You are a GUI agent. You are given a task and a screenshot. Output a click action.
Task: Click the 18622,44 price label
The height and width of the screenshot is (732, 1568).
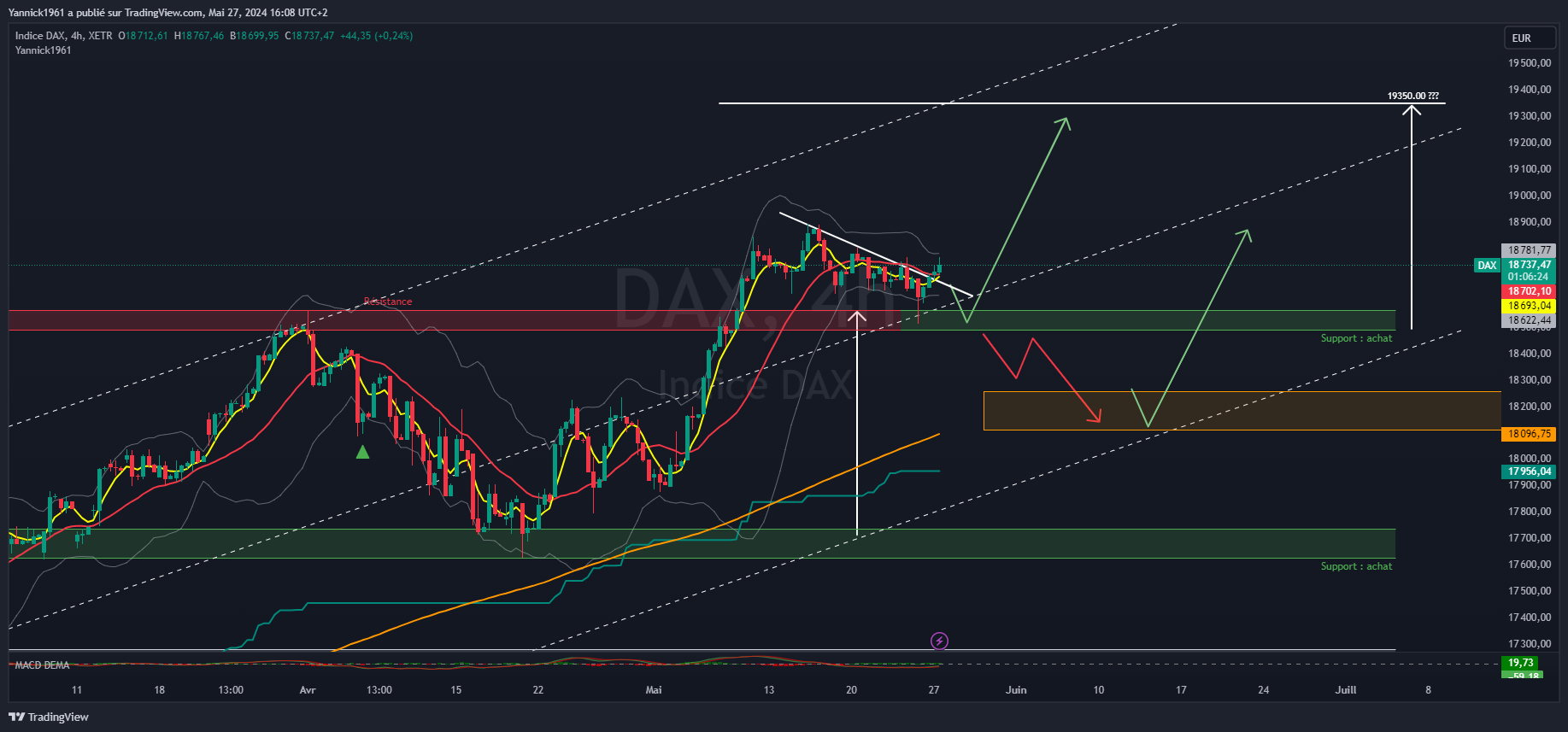(x=1529, y=320)
